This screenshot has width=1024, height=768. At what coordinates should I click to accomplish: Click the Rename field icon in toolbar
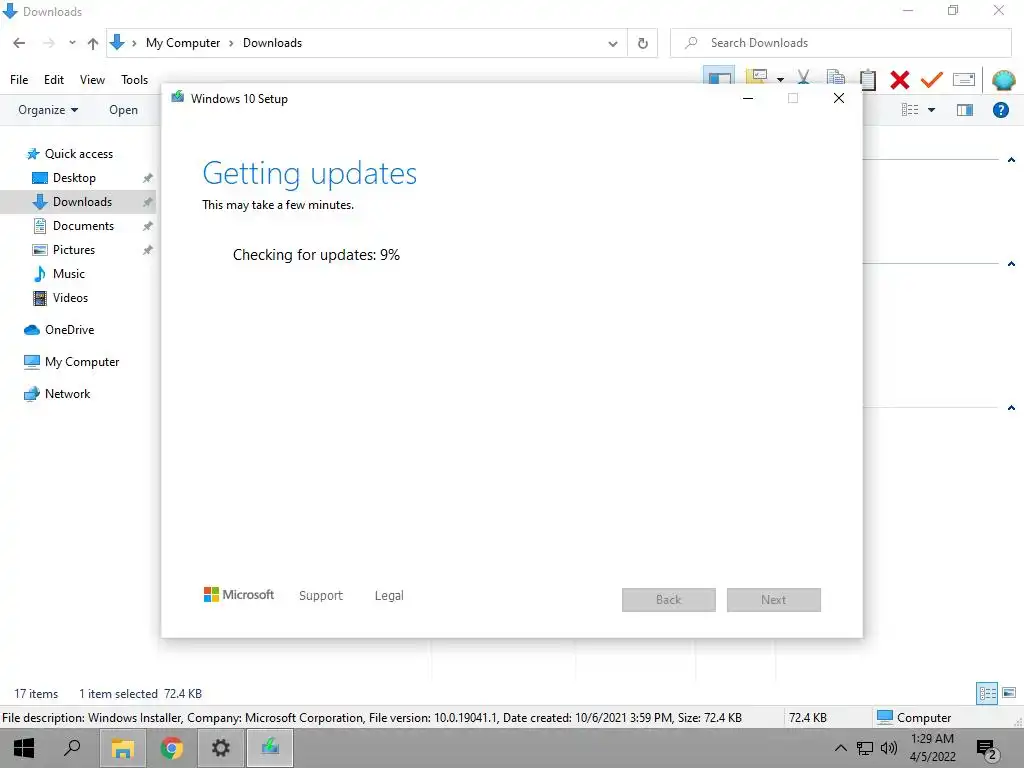pos(964,80)
